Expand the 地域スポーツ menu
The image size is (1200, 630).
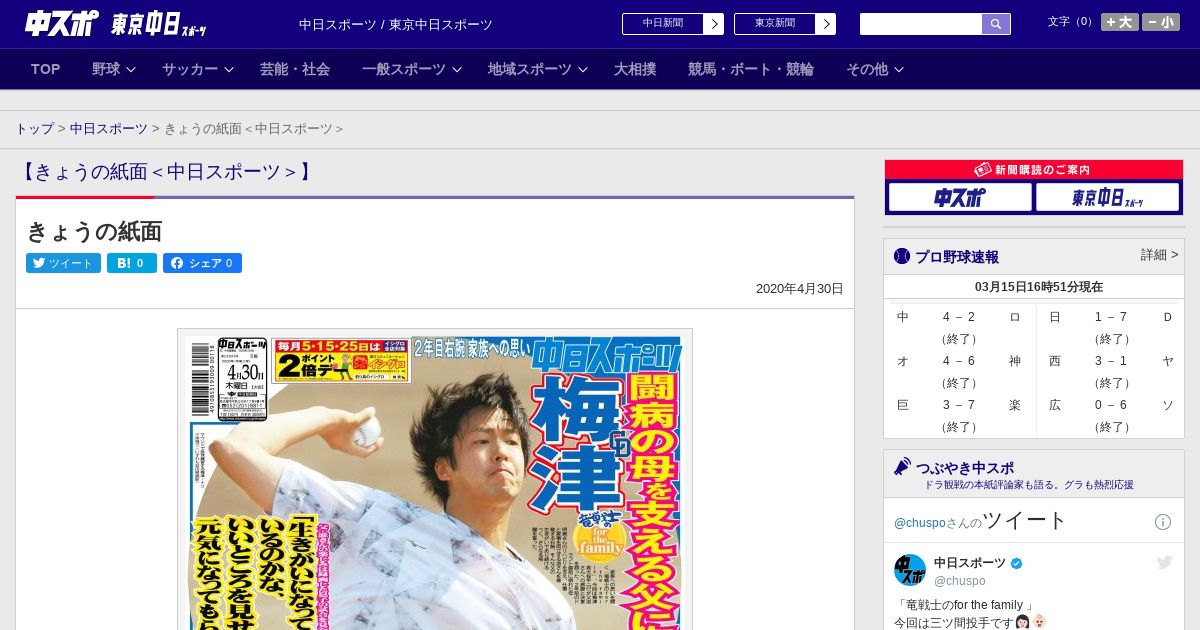538,69
